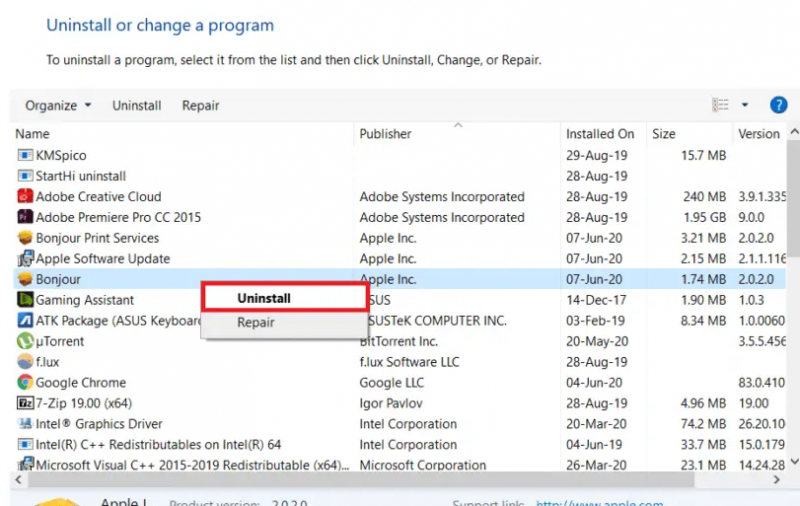The height and width of the screenshot is (506, 800).
Task: Click the ATK Package icon
Action: 25,320
